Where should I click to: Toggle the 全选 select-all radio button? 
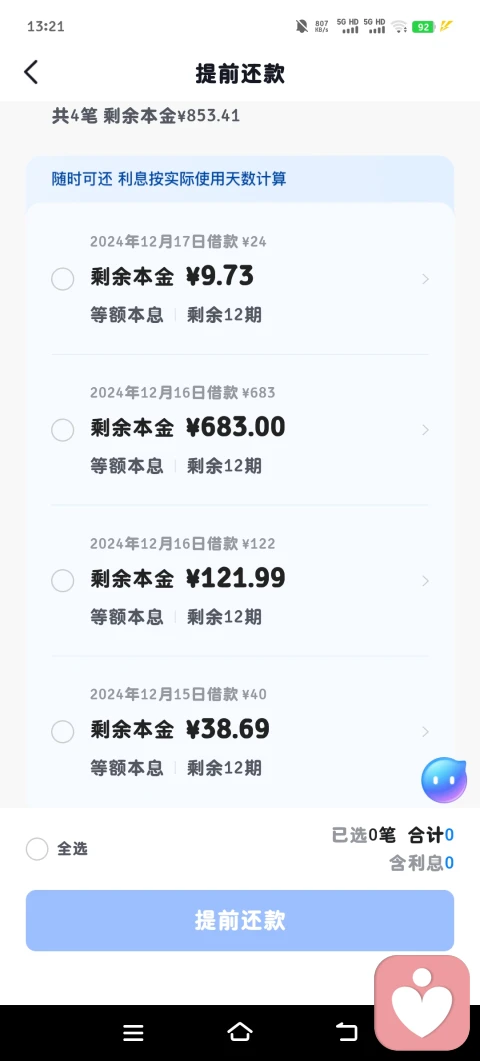tap(37, 849)
